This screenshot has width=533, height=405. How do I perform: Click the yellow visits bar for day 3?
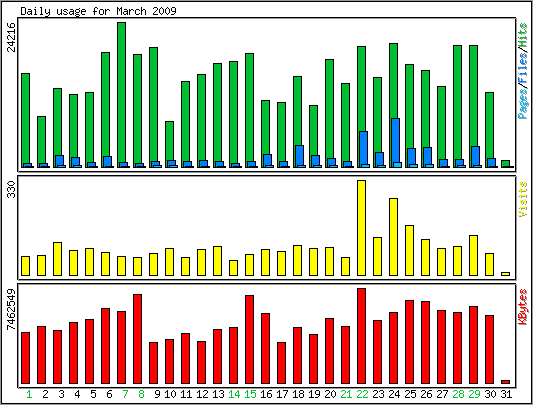(x=57, y=259)
